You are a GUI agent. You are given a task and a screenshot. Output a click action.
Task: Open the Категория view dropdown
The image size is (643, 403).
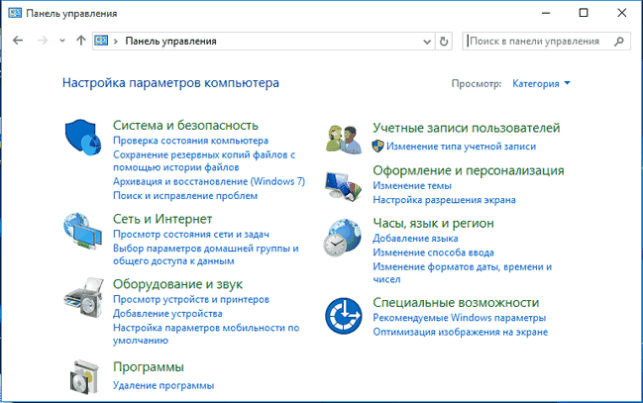[x=541, y=84]
